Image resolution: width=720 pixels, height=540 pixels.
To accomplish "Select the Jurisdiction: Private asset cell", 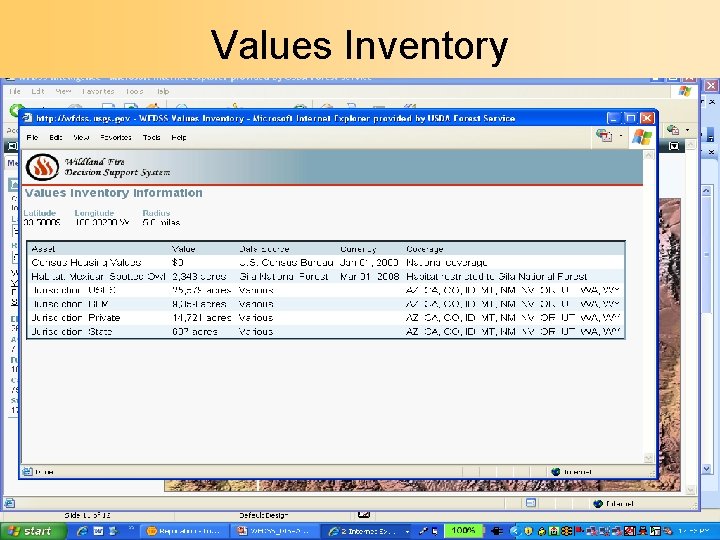I will pos(76,318).
